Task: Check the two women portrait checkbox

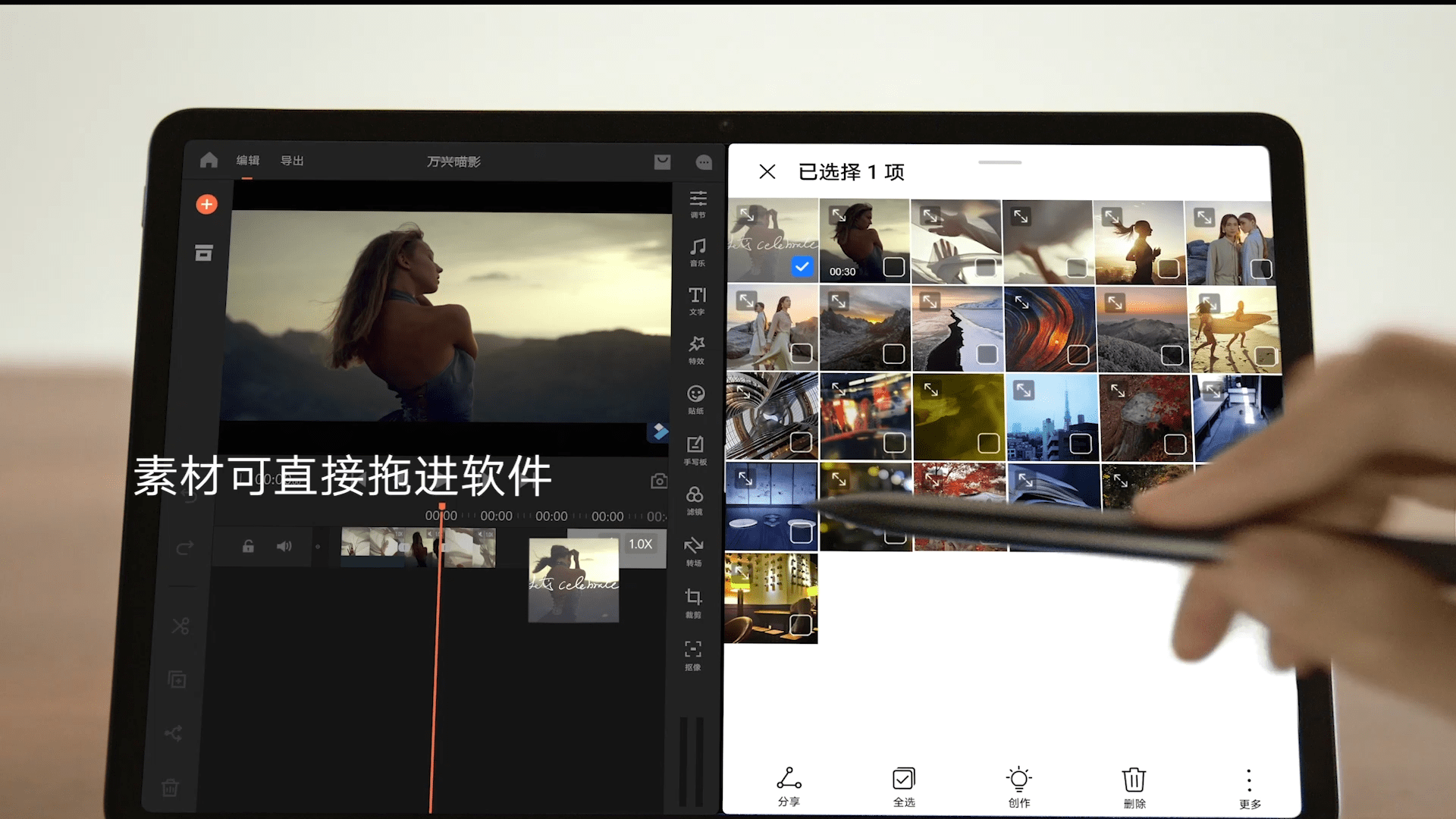Action: pyautogui.click(x=1261, y=268)
